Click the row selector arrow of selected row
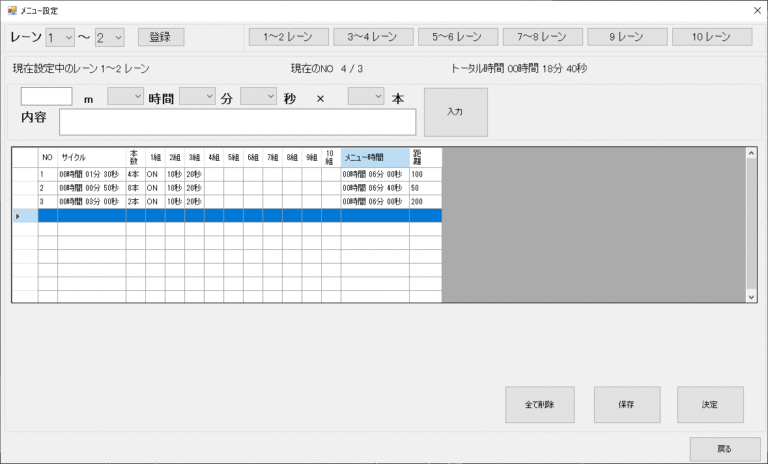 point(18,215)
